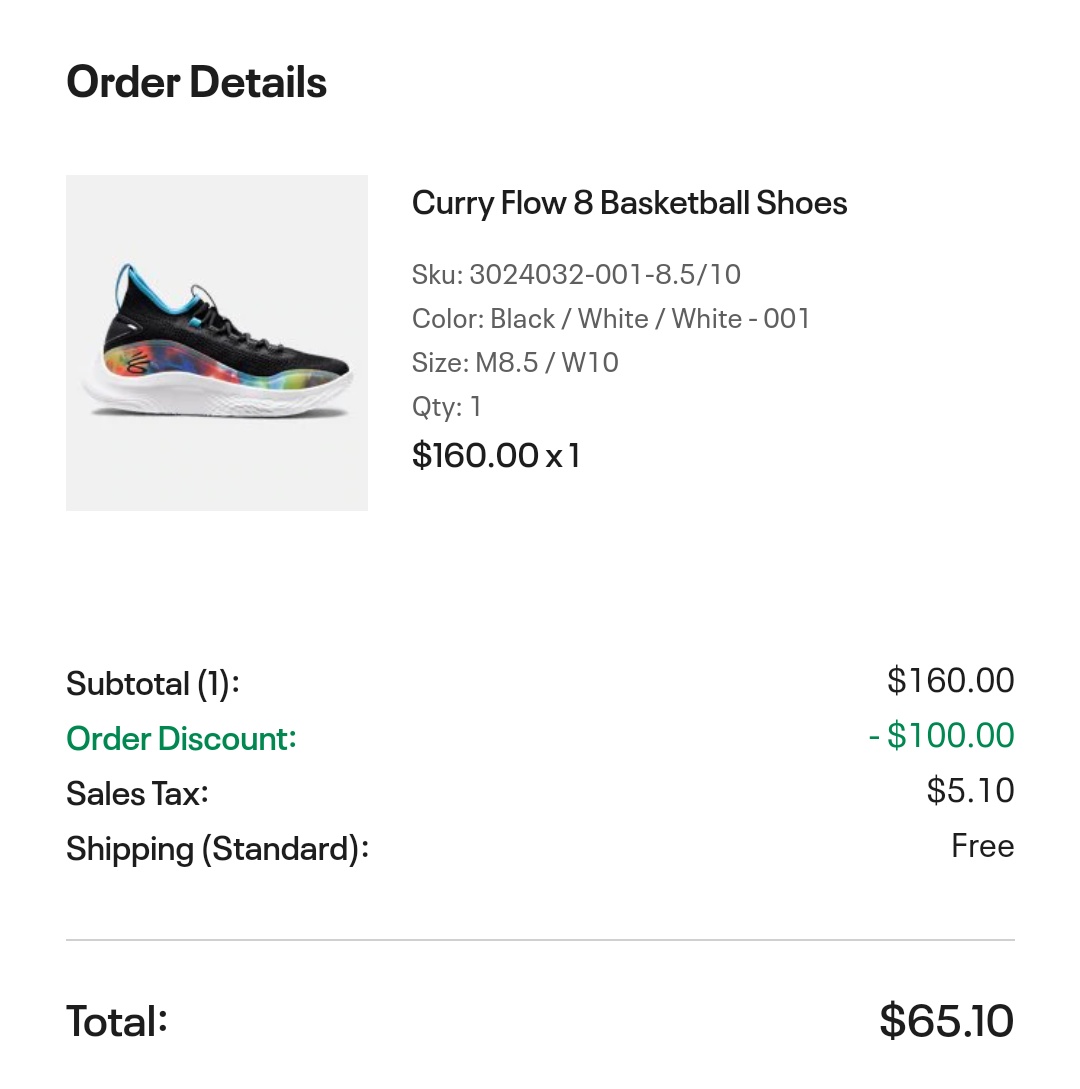Click the Shipping (Standard) label

[217, 849]
